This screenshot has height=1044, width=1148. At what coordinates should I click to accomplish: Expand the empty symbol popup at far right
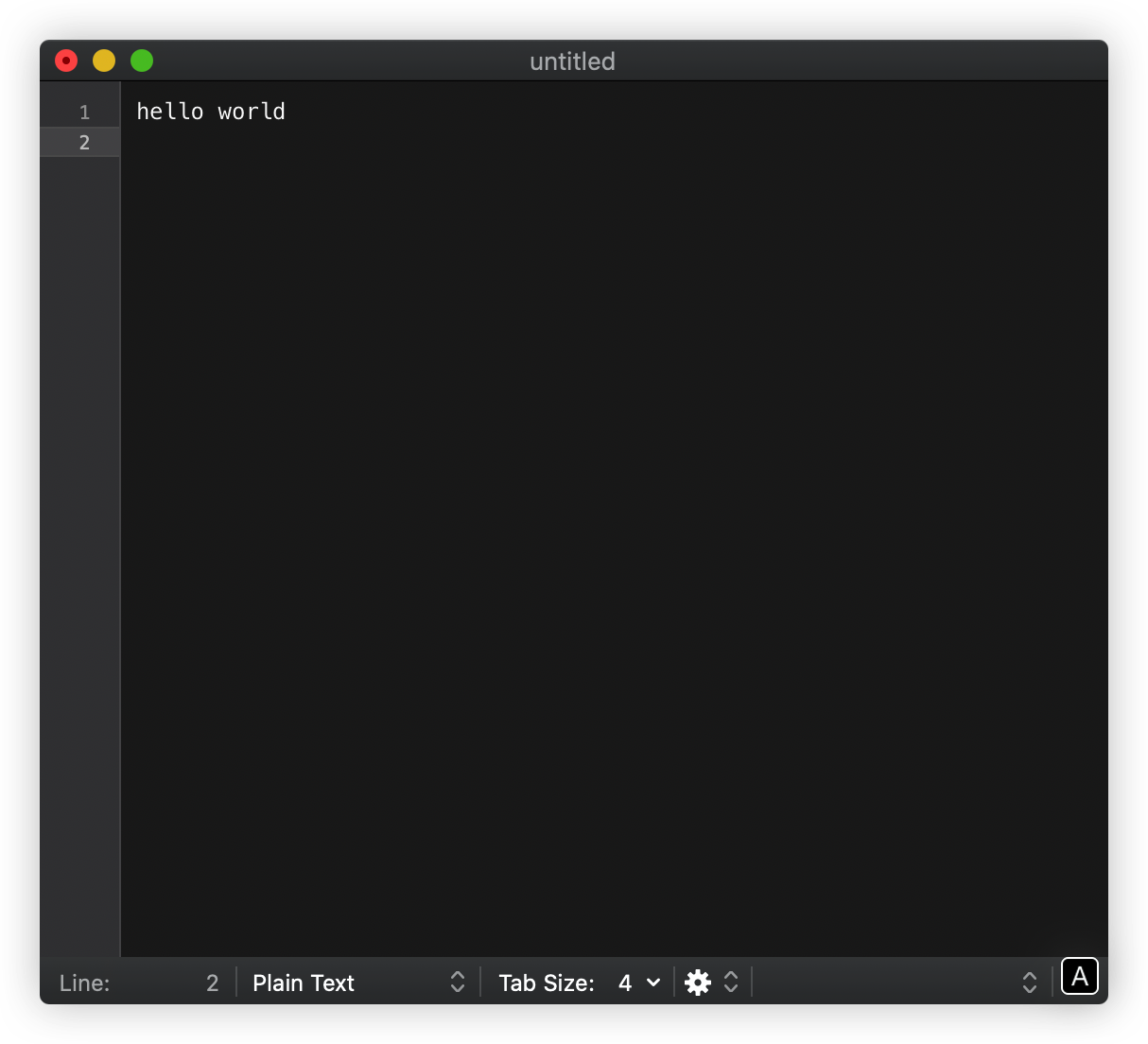pos(1029,983)
